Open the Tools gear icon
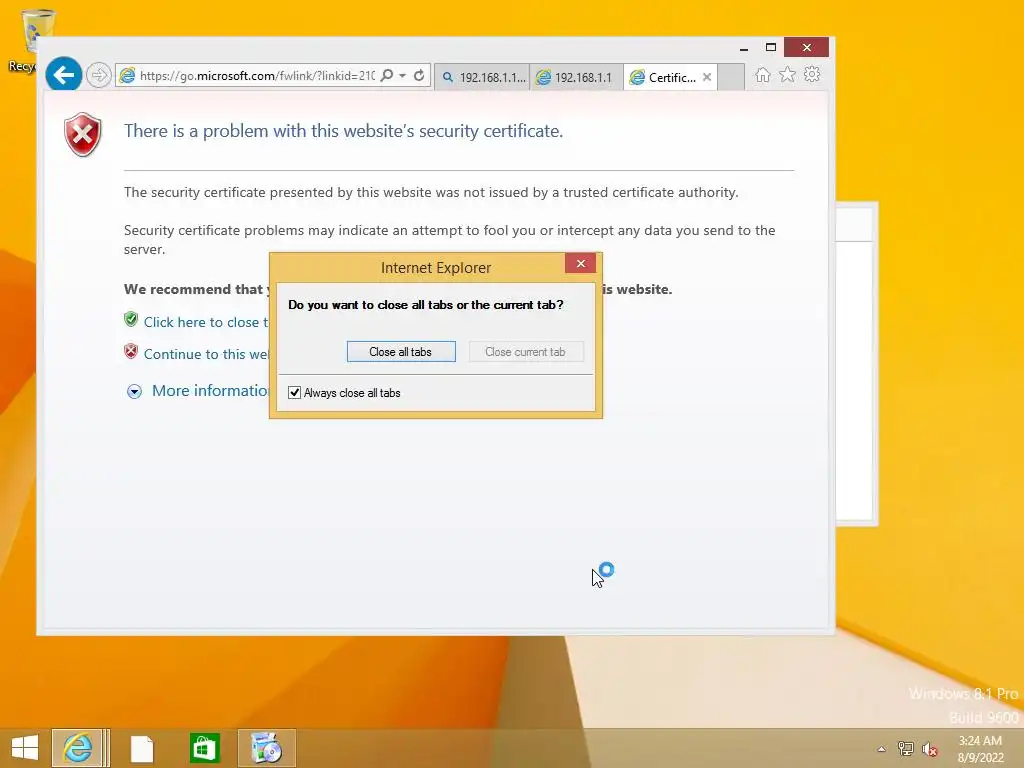Image resolution: width=1024 pixels, height=768 pixels. [812, 74]
